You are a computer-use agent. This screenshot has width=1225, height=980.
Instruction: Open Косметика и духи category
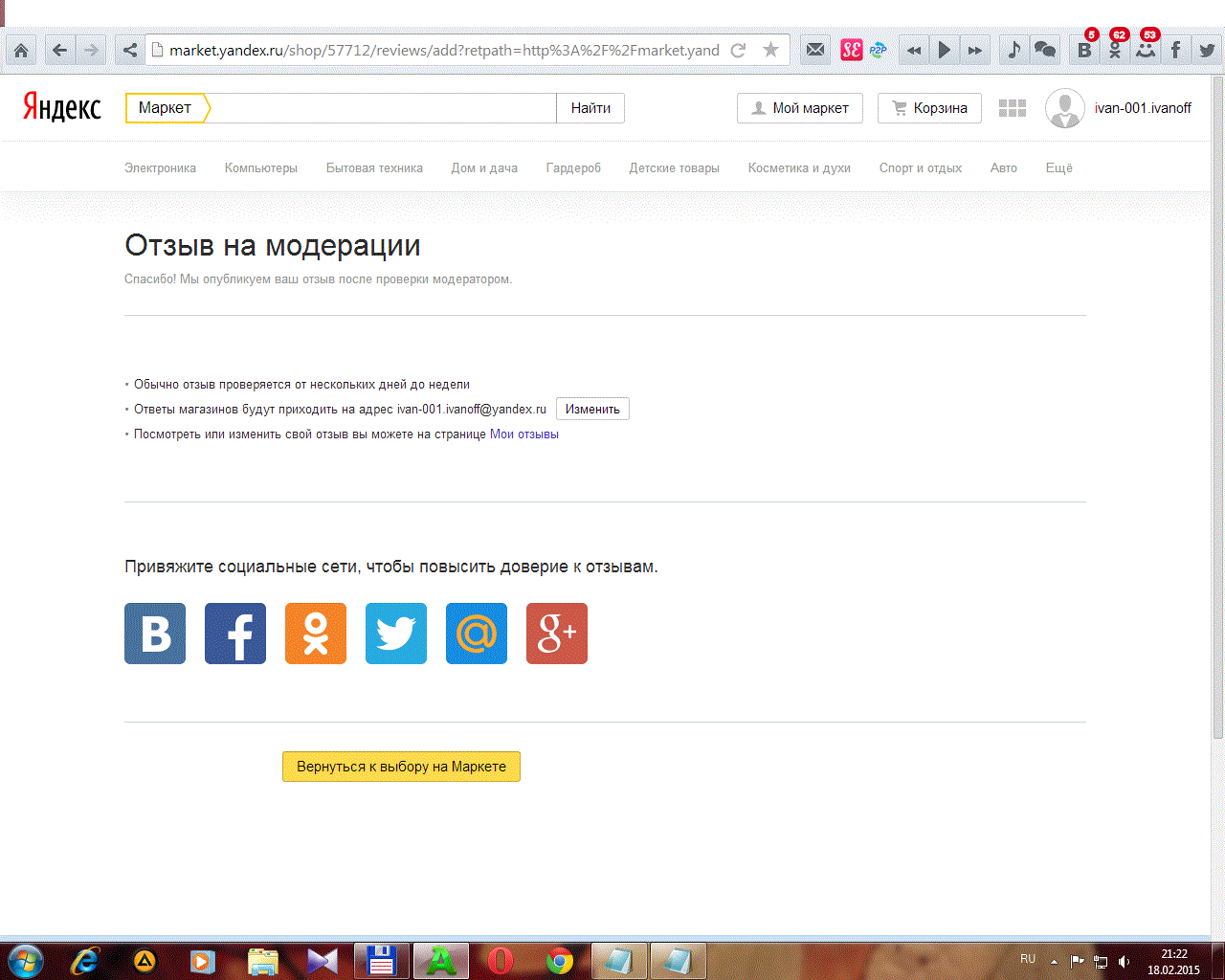point(799,167)
